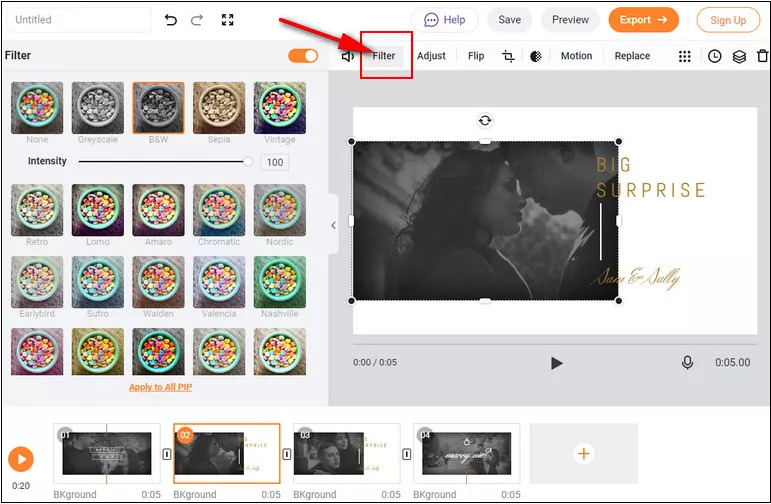Image resolution: width=771 pixels, height=504 pixels.
Task: Open the Filter tab
Action: pyautogui.click(x=384, y=56)
